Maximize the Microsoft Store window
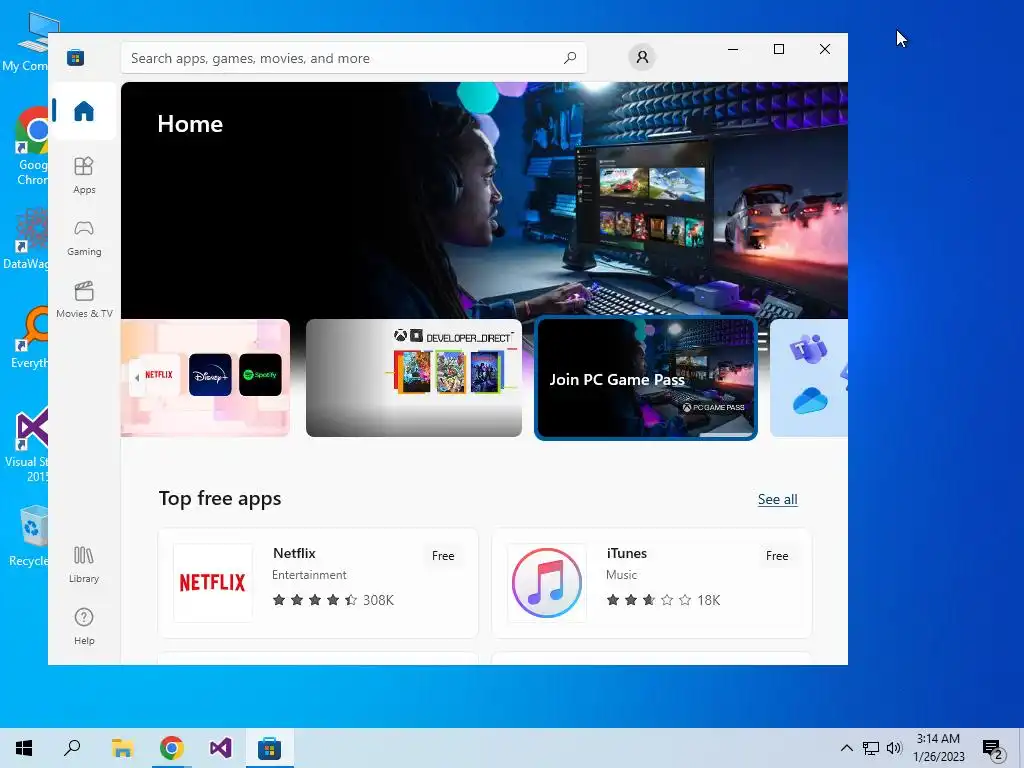This screenshot has width=1024, height=768. tap(778, 49)
